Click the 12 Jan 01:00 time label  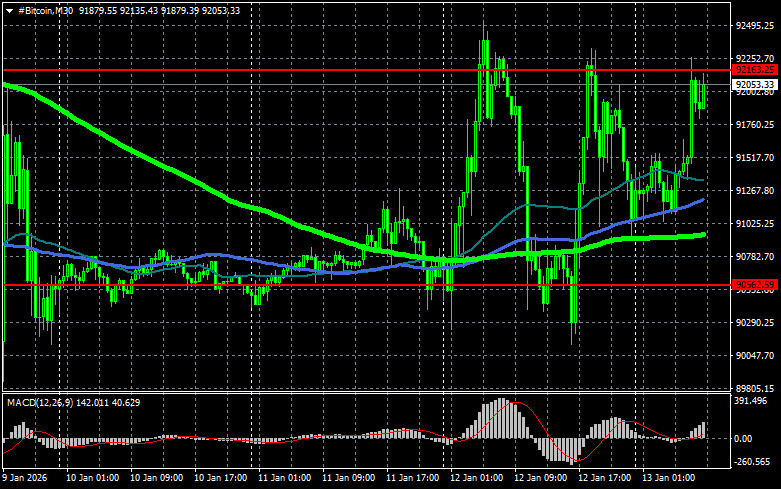[x=477, y=478]
